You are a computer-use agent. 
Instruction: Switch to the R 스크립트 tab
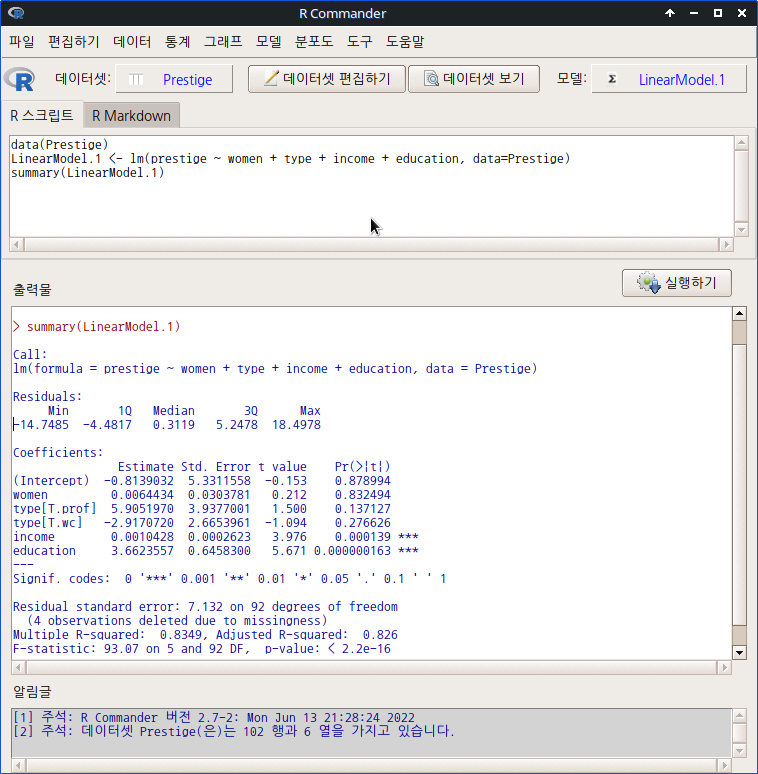coord(42,116)
